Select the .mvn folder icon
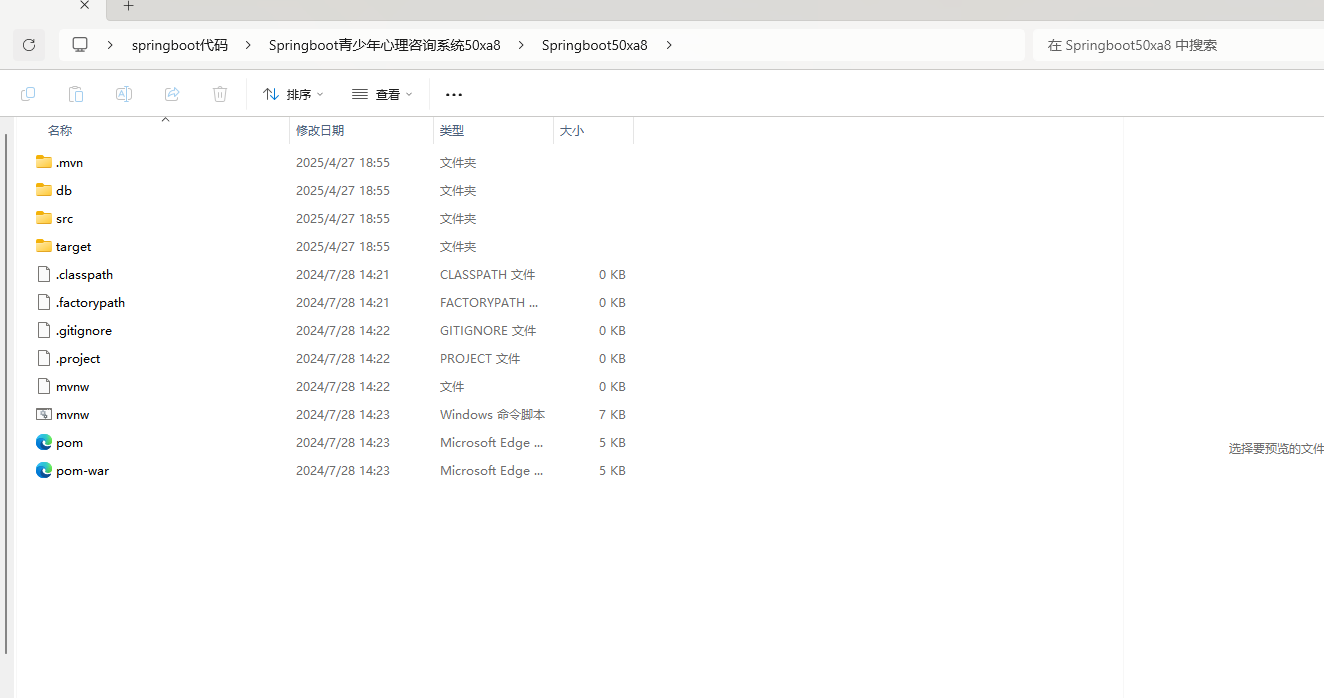The image size is (1324, 698). coord(43,162)
